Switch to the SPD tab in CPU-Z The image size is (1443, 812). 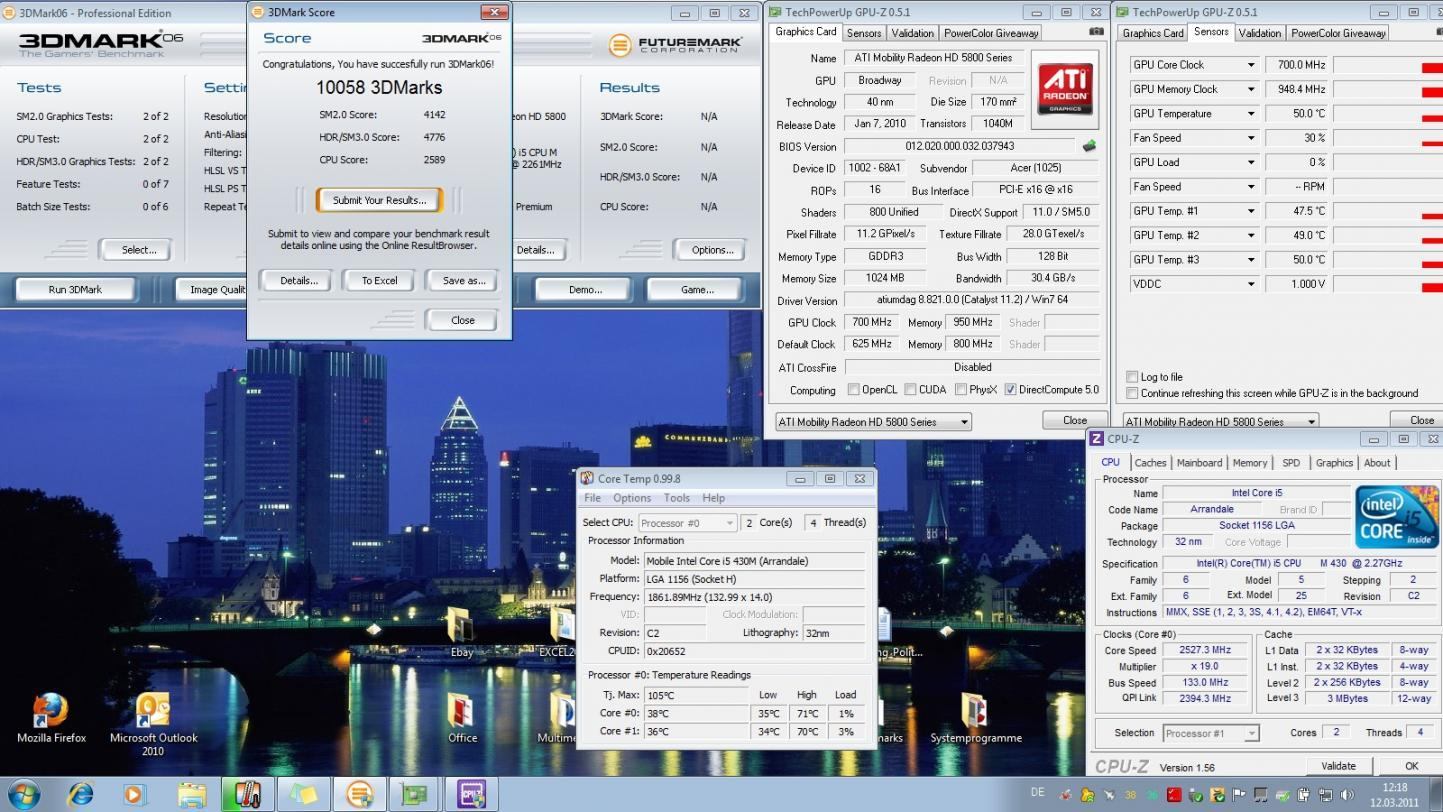click(1291, 463)
